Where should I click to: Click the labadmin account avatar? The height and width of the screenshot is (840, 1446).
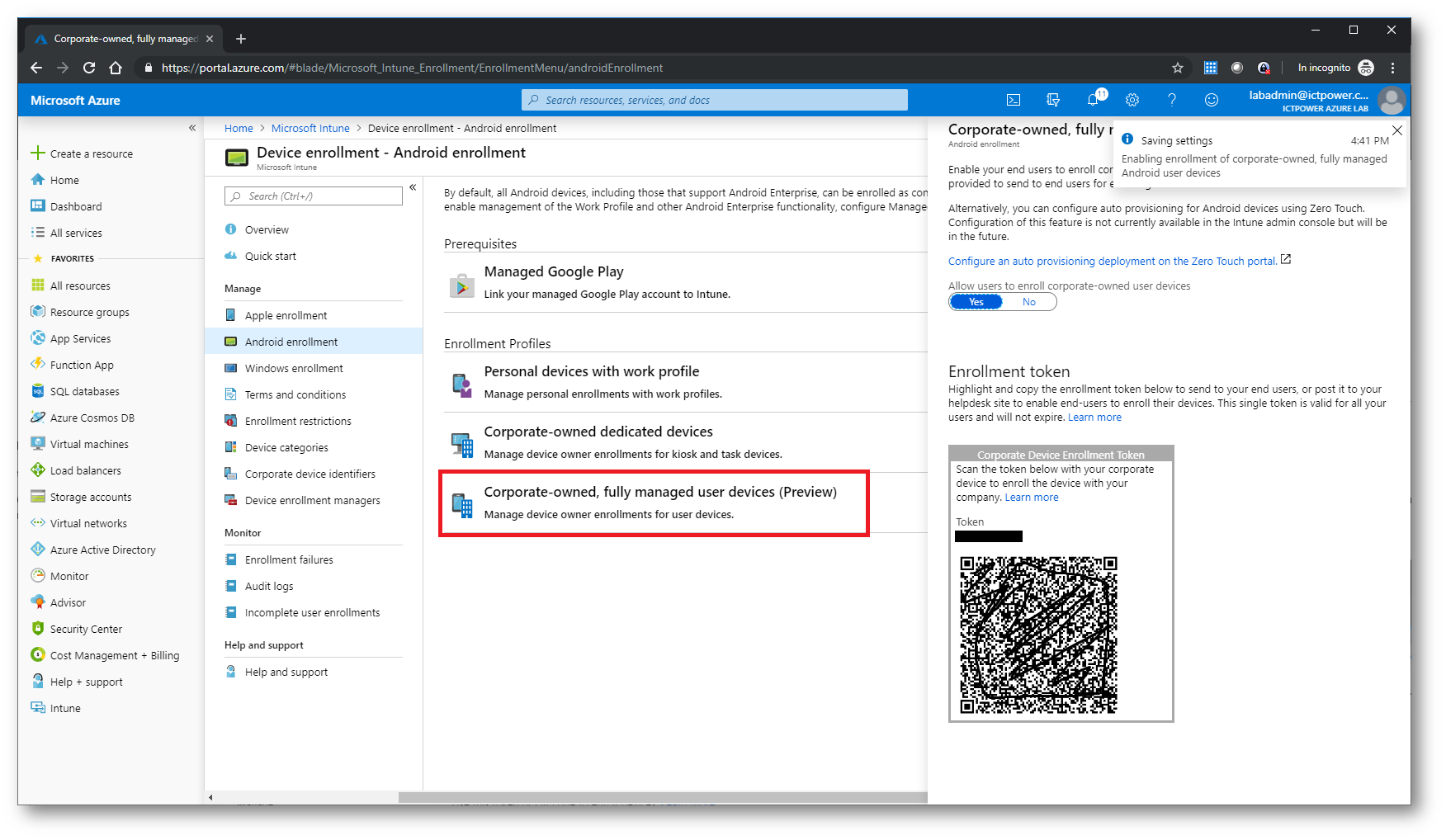point(1392,100)
